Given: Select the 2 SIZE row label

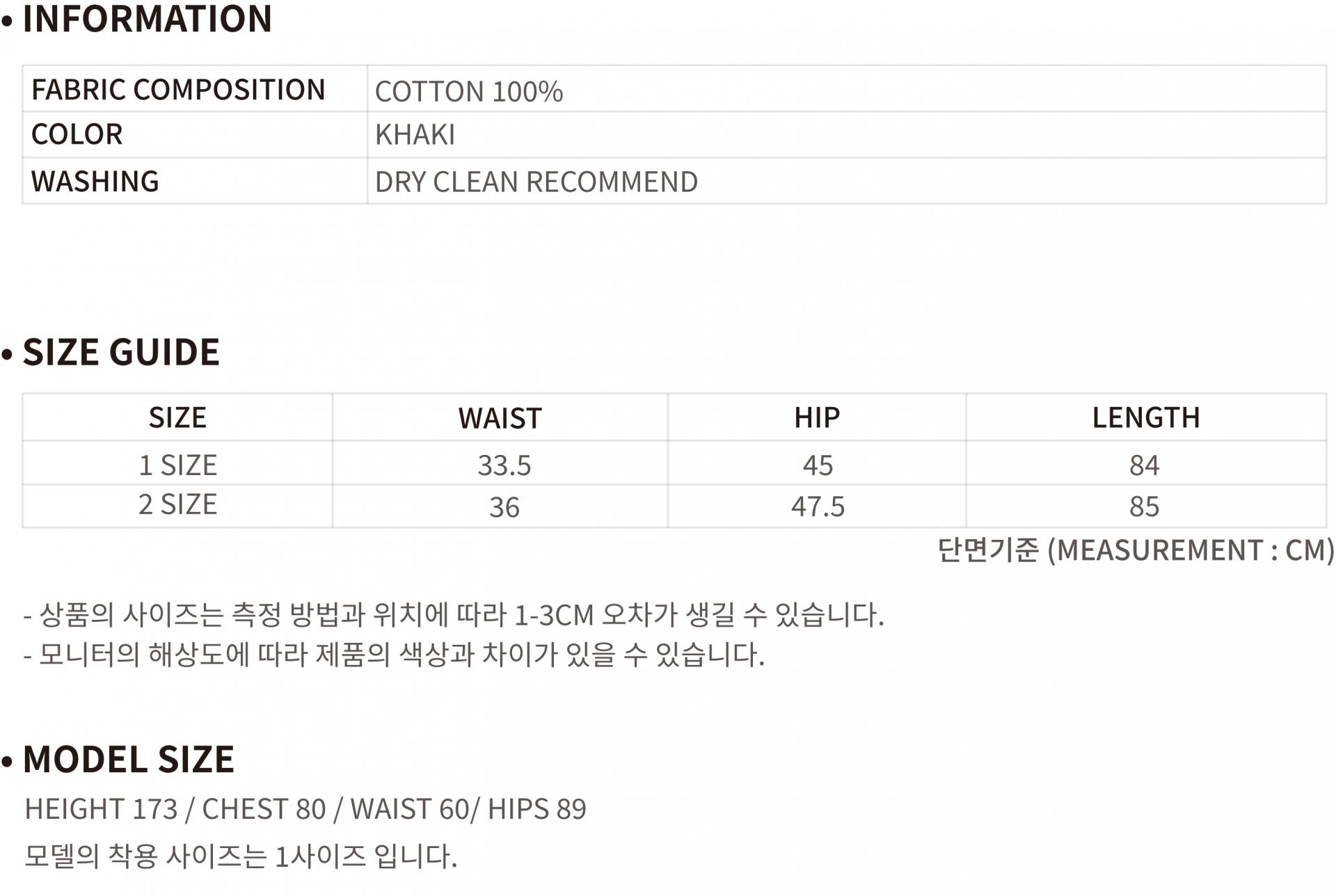Looking at the screenshot, I should point(178,504).
